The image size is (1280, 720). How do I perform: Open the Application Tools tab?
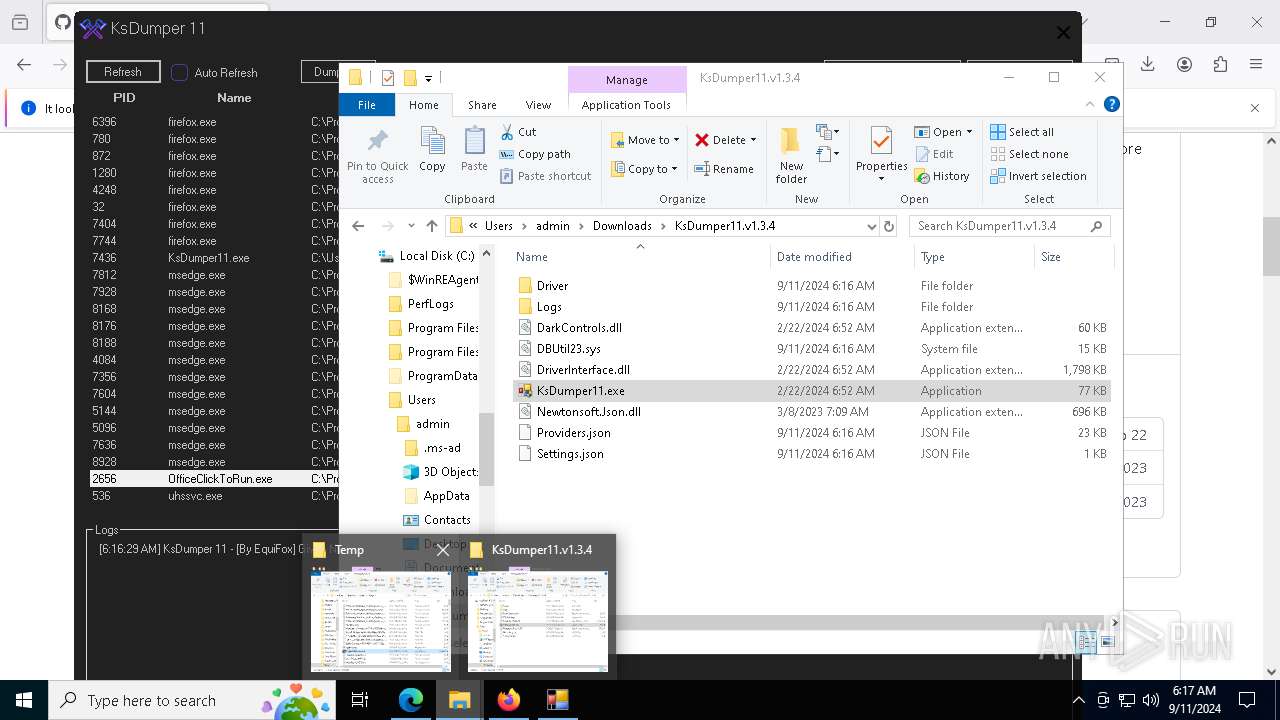[626, 105]
